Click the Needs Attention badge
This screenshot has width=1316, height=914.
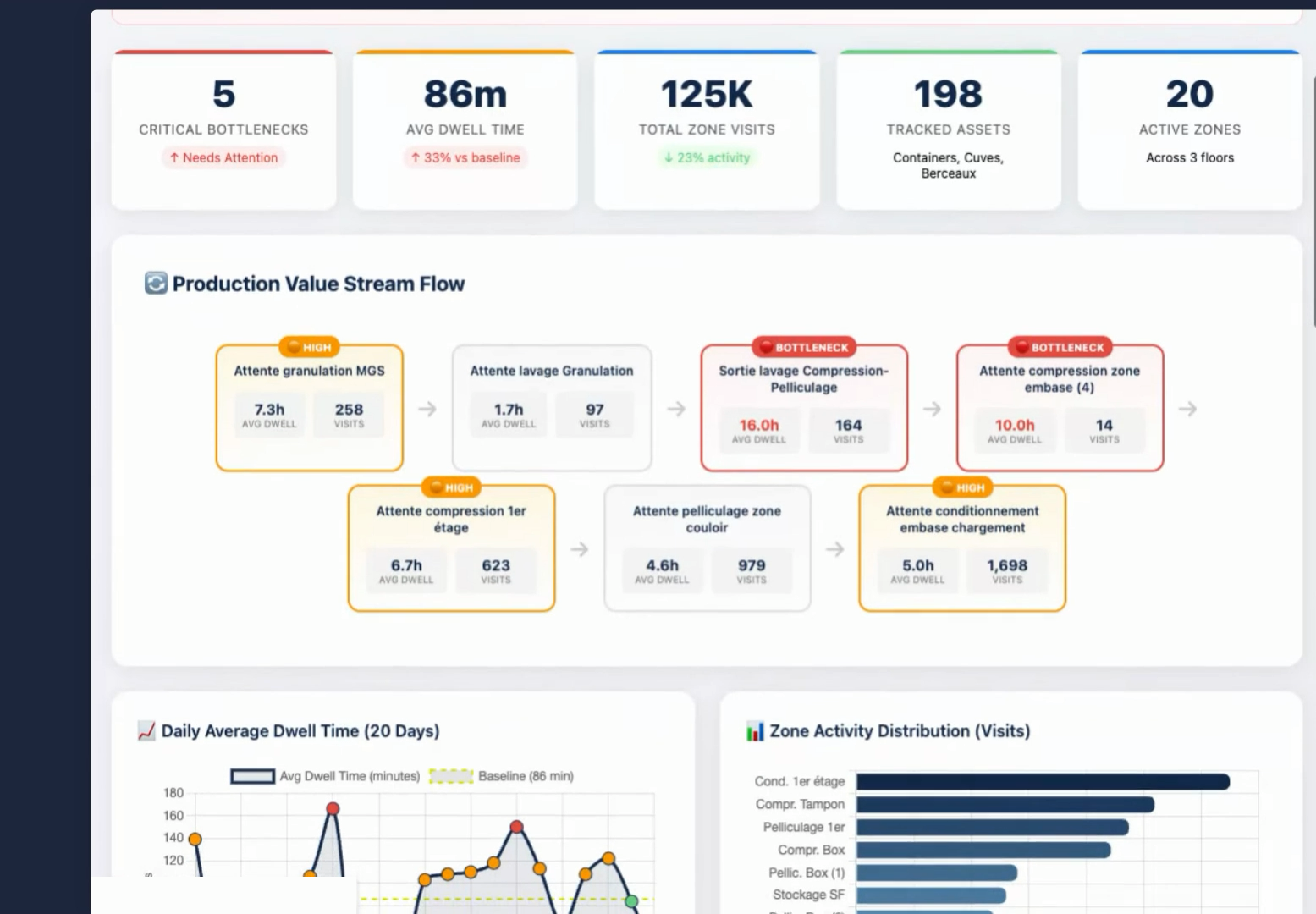pyautogui.click(x=223, y=157)
